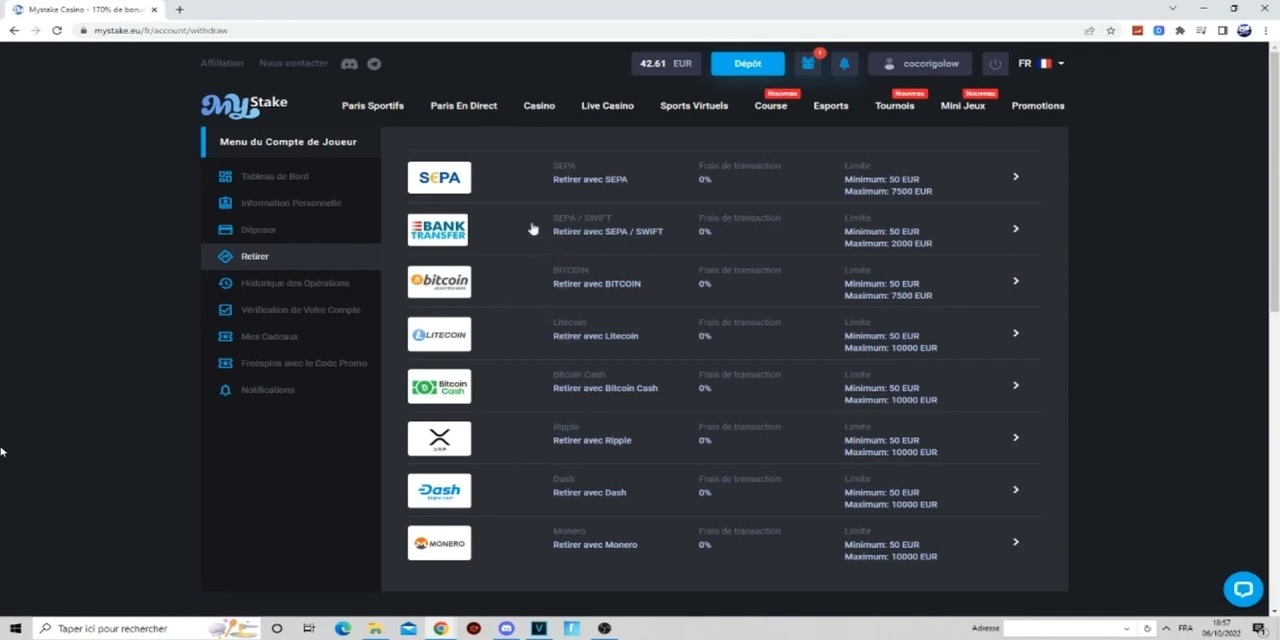Click the power logout icon
Viewport: 1280px width, 640px height.
pos(995,64)
